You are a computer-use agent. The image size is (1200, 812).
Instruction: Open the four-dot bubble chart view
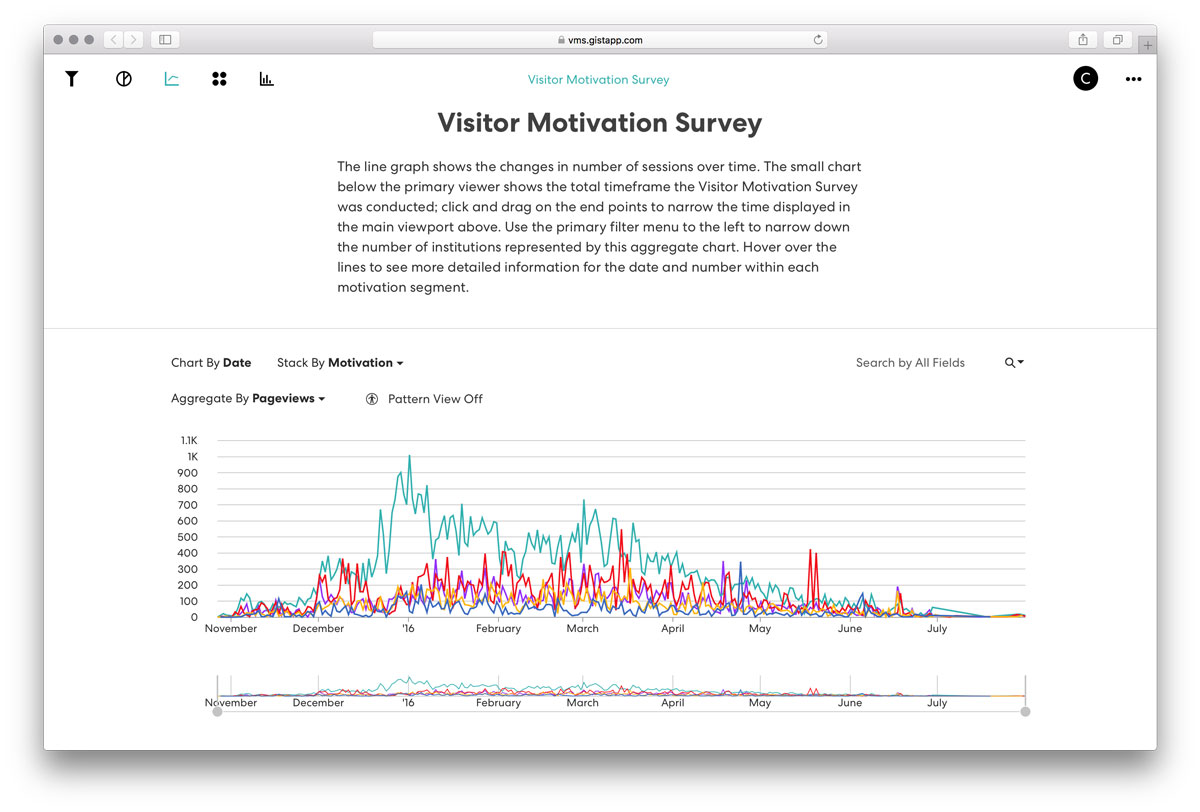point(220,79)
